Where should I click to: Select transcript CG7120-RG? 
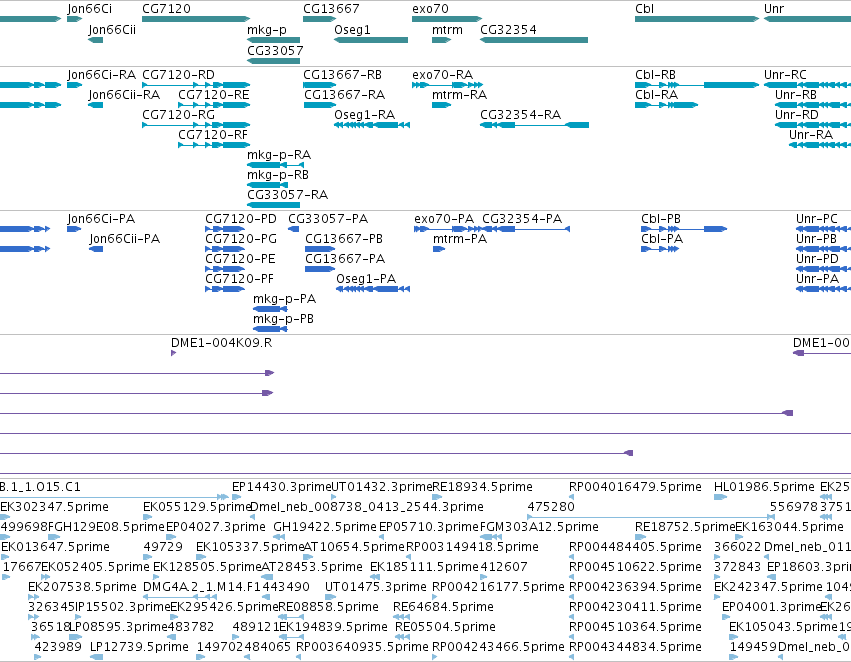click(196, 125)
